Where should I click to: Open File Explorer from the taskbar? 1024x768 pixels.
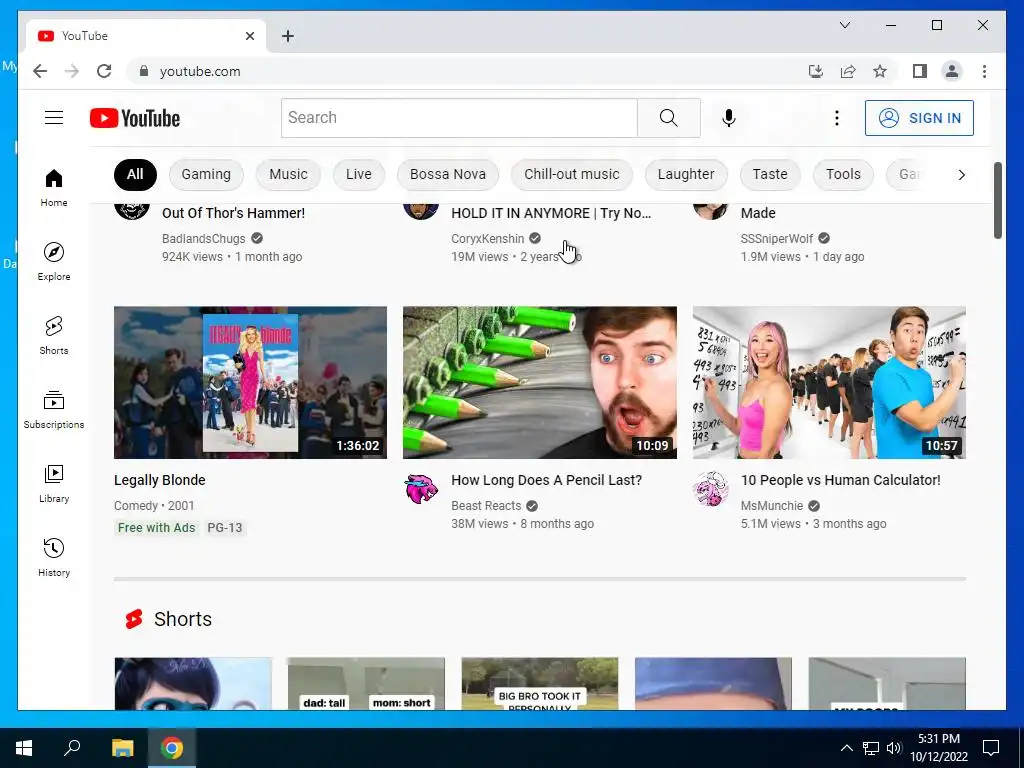(122, 748)
